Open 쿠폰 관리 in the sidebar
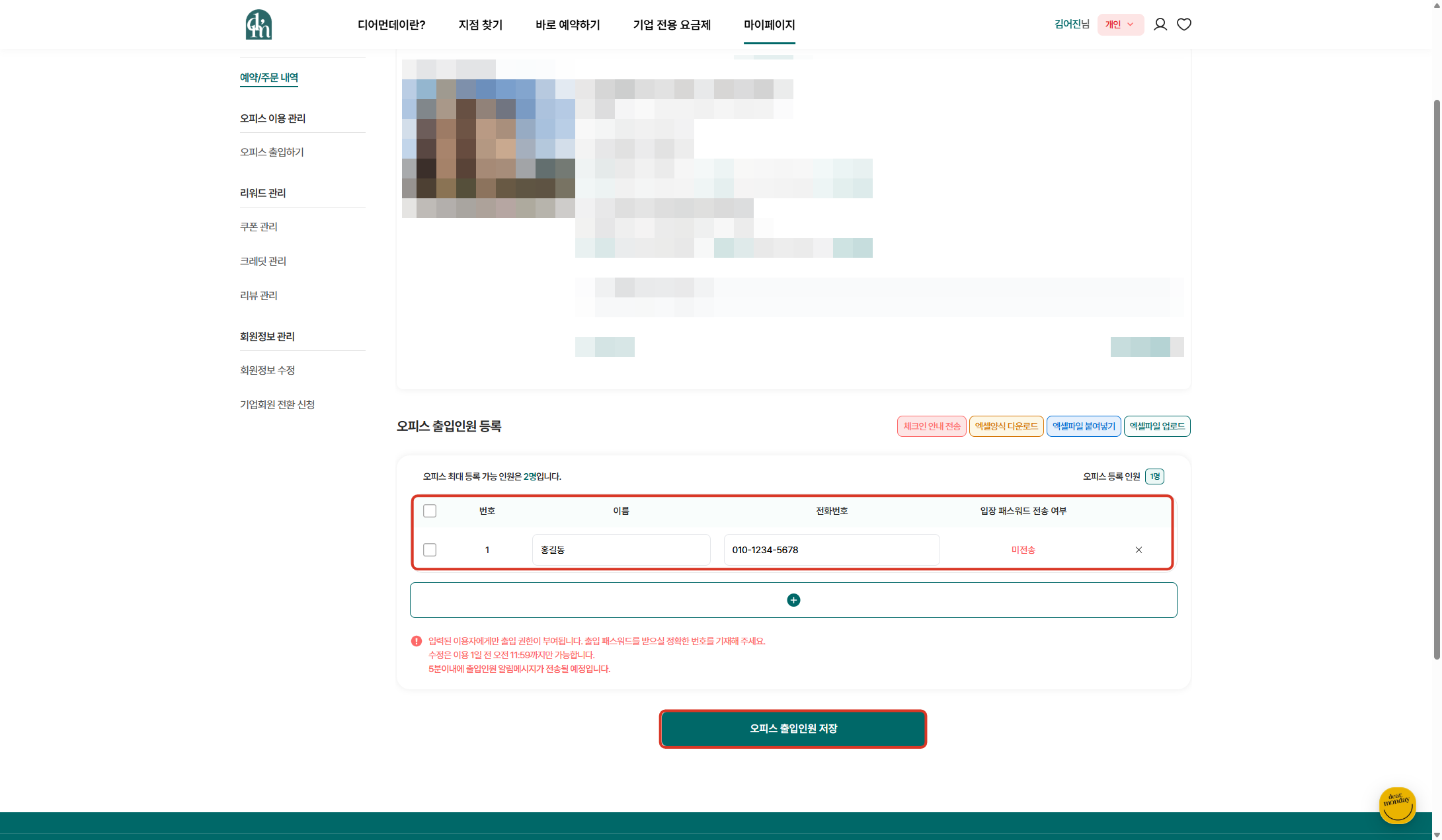This screenshot has height=840, width=1442. [259, 227]
